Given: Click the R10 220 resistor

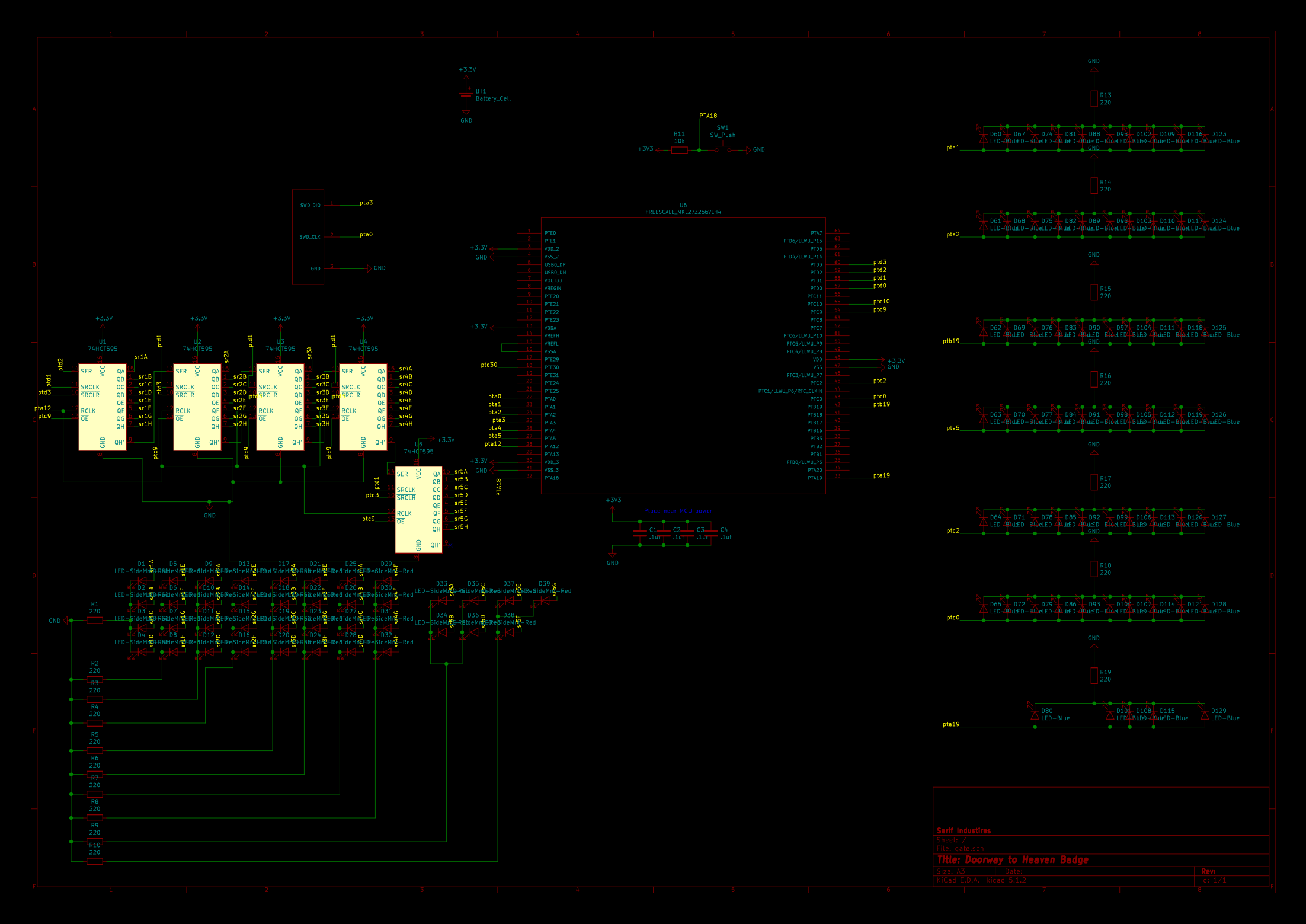Looking at the screenshot, I should [95, 861].
